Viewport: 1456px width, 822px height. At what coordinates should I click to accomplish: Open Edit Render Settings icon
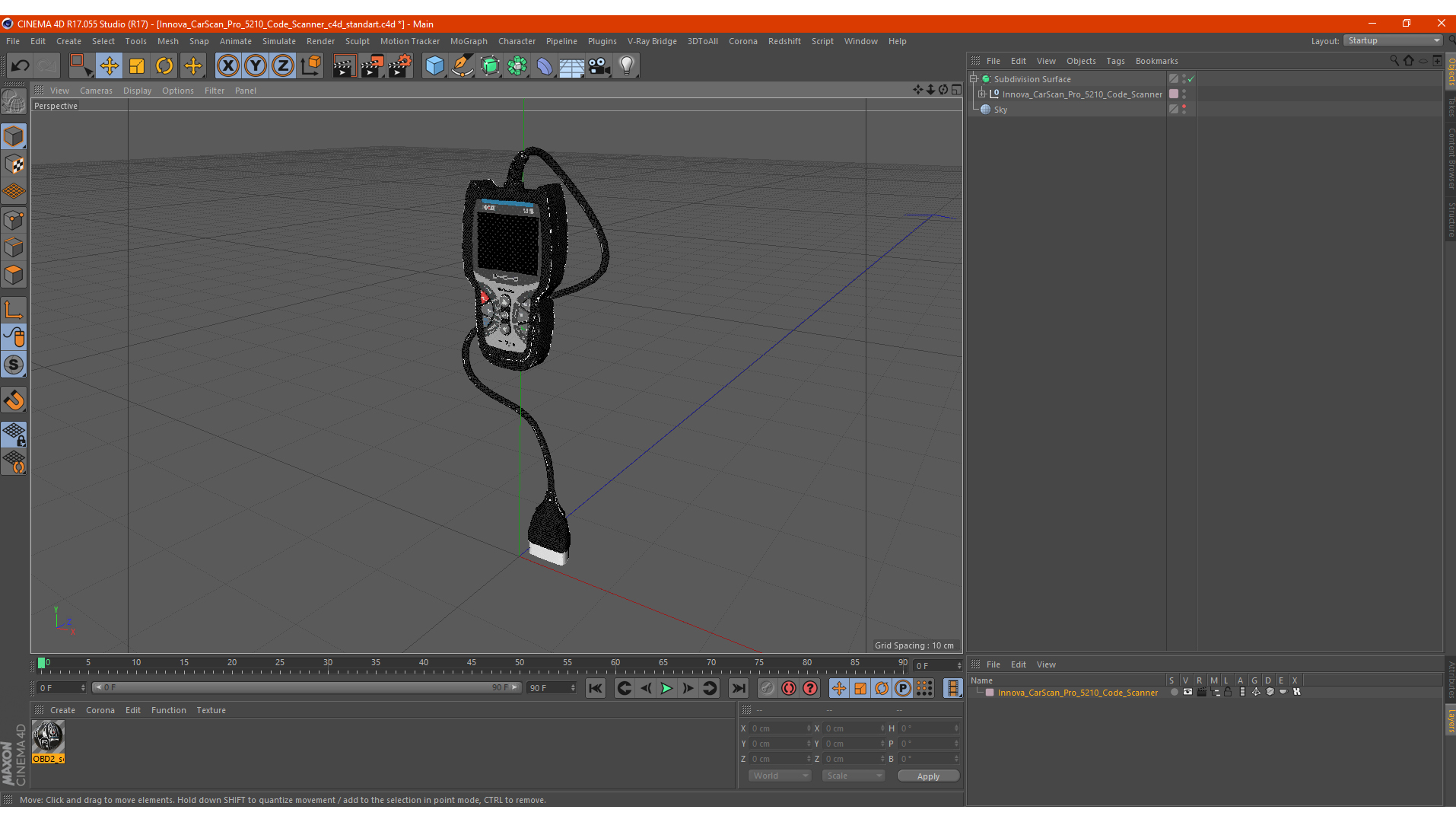400,66
